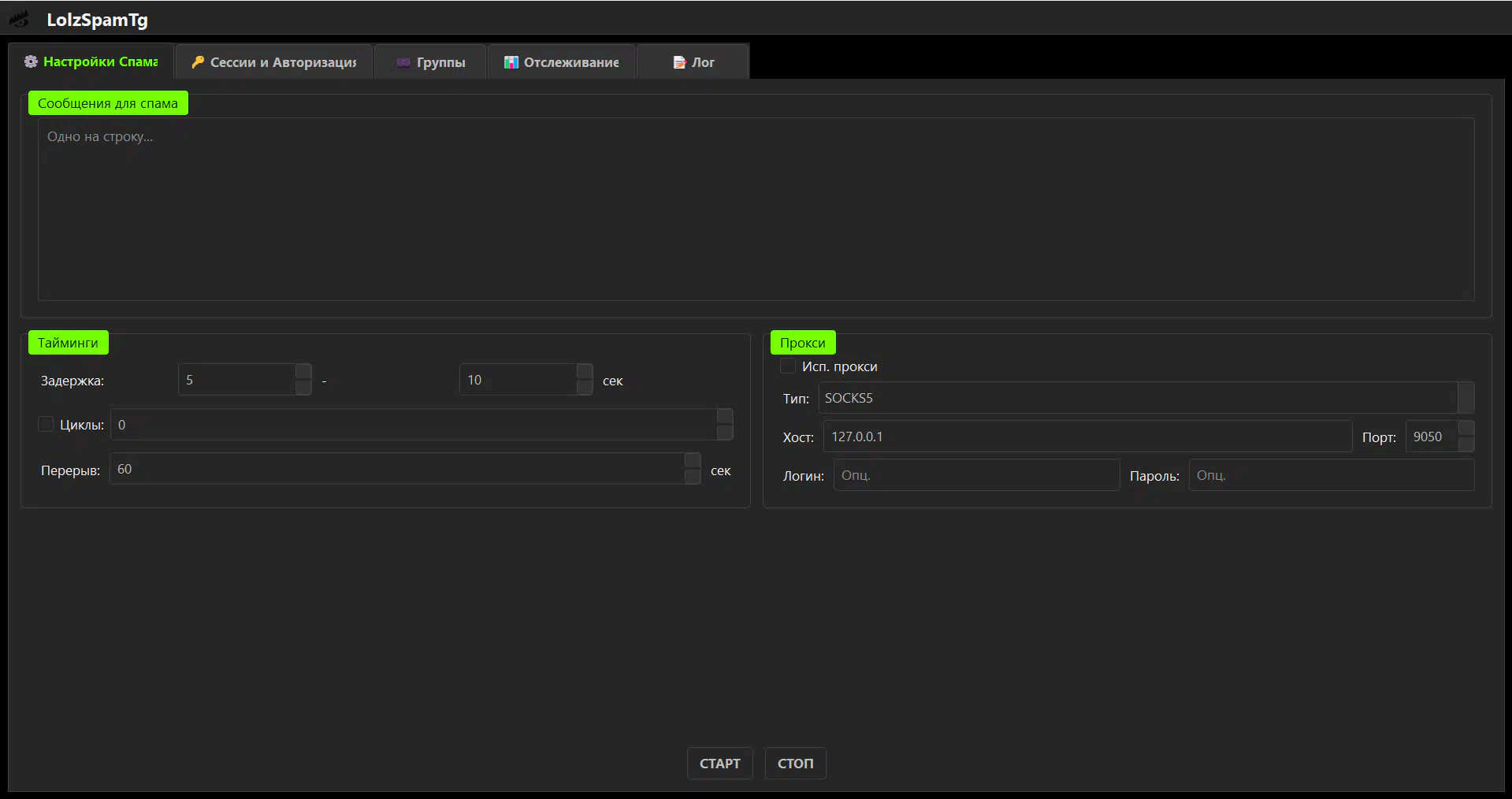Decrease the Порт value with down arrow

[1466, 444]
